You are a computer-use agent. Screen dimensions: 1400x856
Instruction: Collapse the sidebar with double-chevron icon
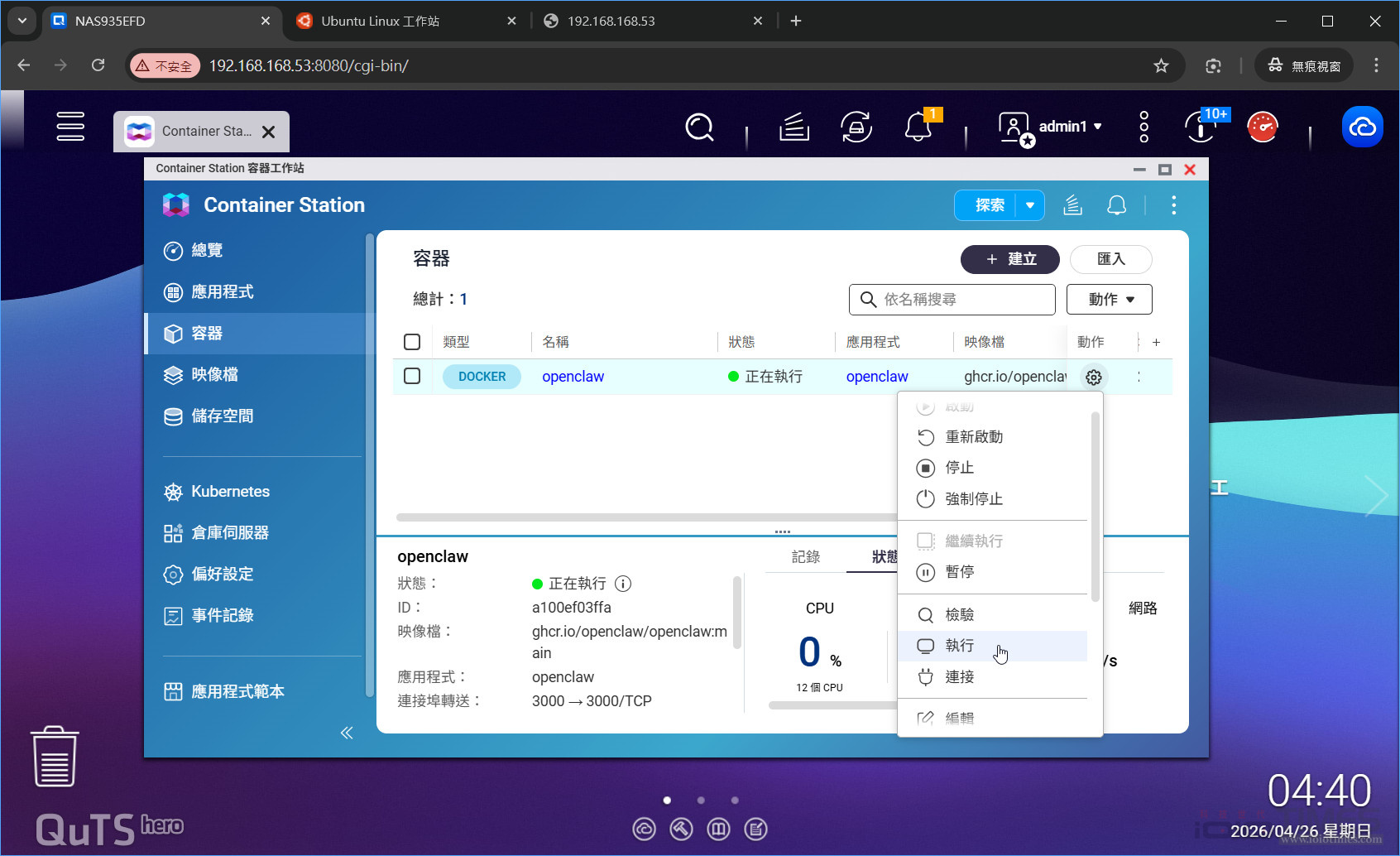tap(347, 733)
